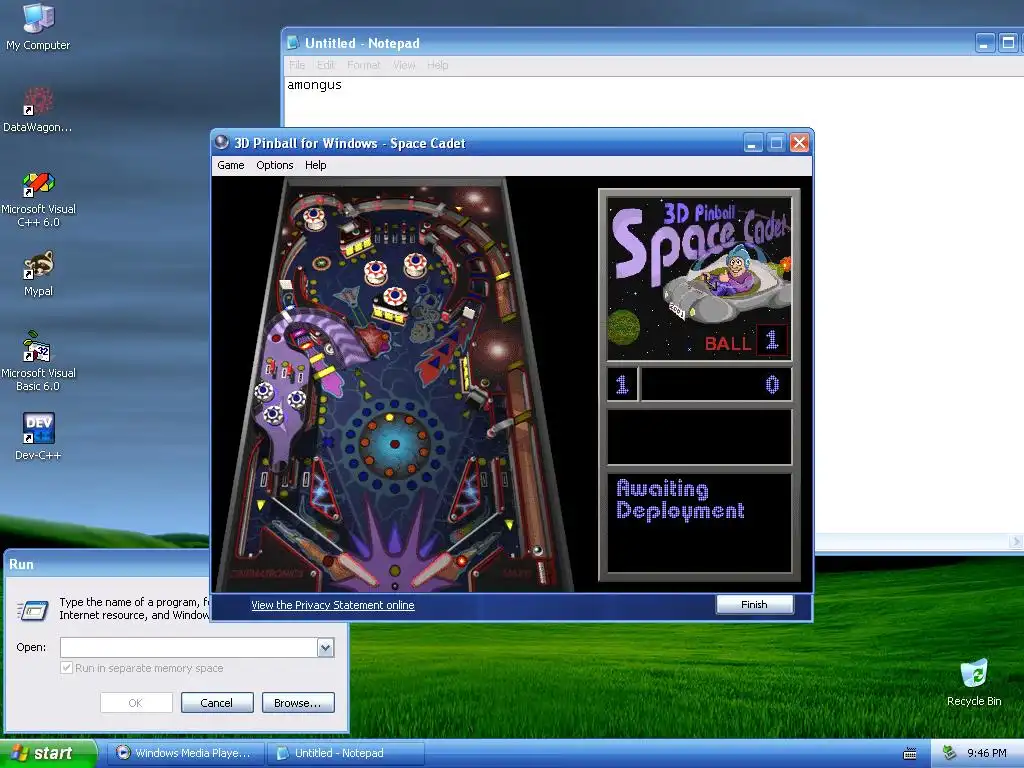Image resolution: width=1024 pixels, height=768 pixels.
Task: Open the Help menu in Pinball
Action: click(315, 165)
